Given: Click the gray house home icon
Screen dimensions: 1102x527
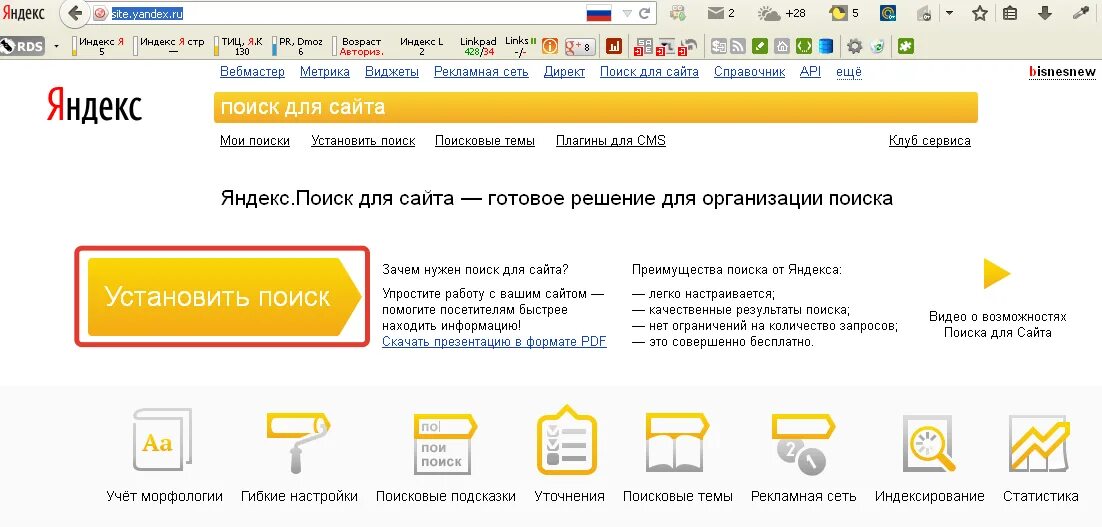Looking at the screenshot, I should tap(782, 46).
